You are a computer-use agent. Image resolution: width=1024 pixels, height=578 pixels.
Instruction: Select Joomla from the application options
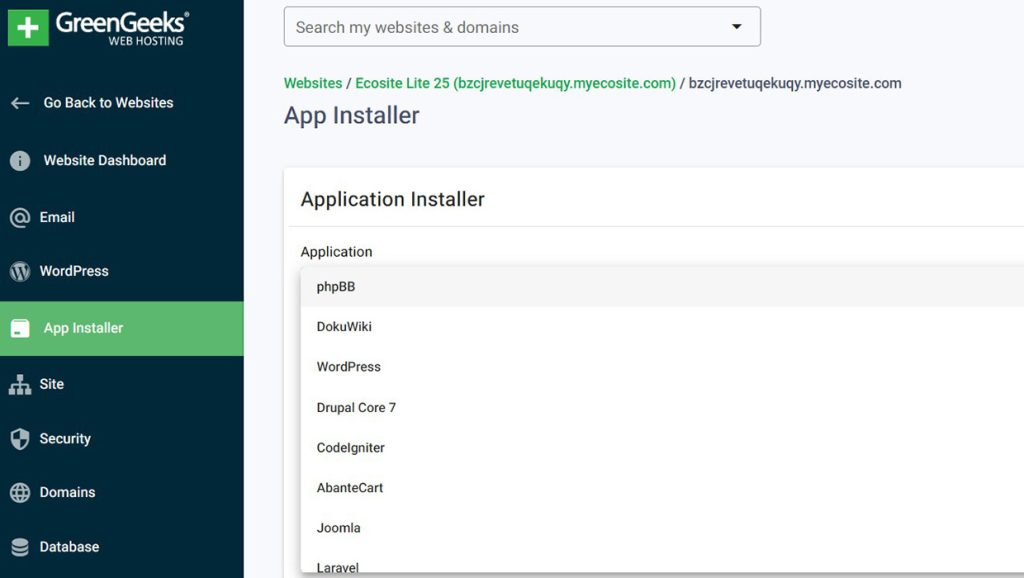(x=338, y=528)
